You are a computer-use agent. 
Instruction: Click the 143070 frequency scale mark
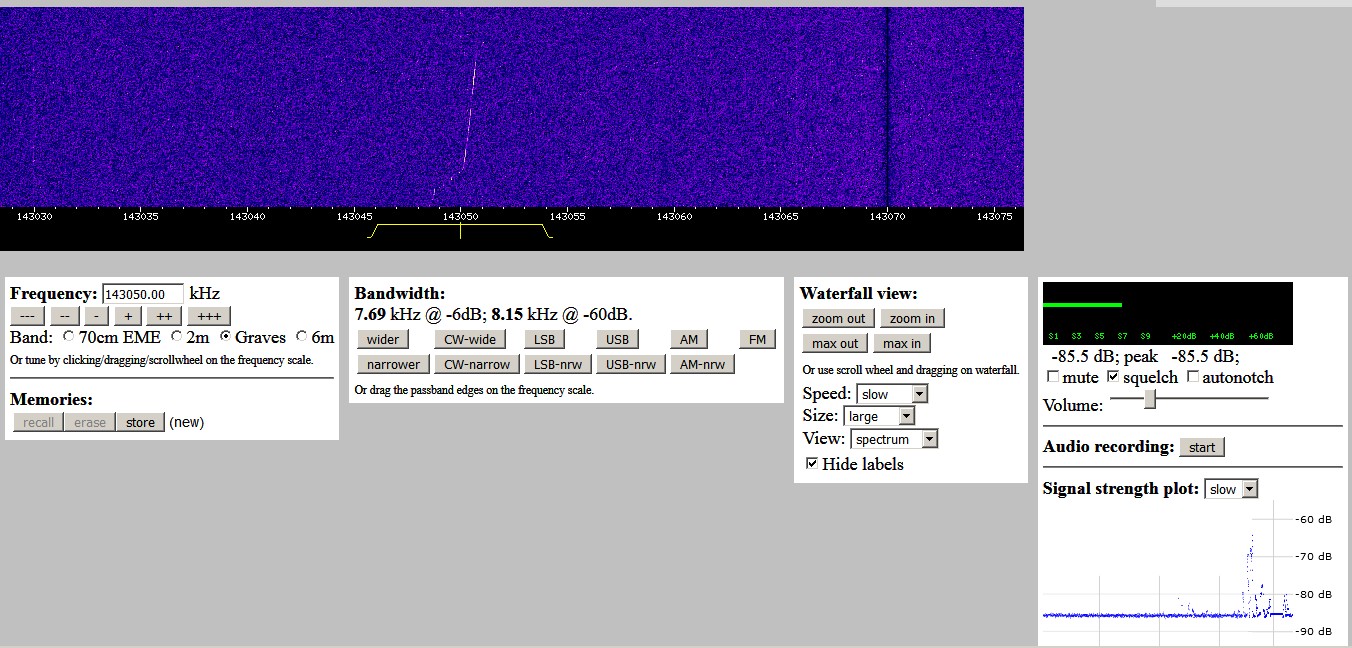(887, 215)
